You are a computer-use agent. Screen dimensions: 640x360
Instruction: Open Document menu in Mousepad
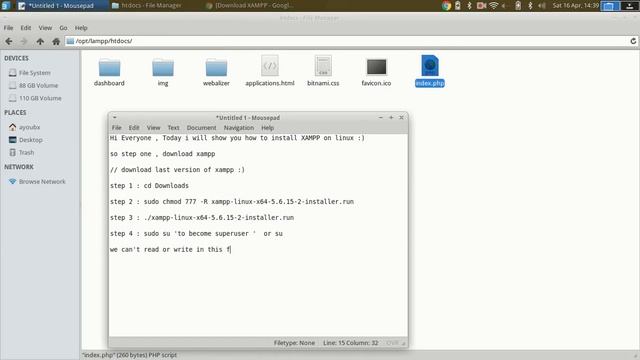pyautogui.click(x=202, y=128)
